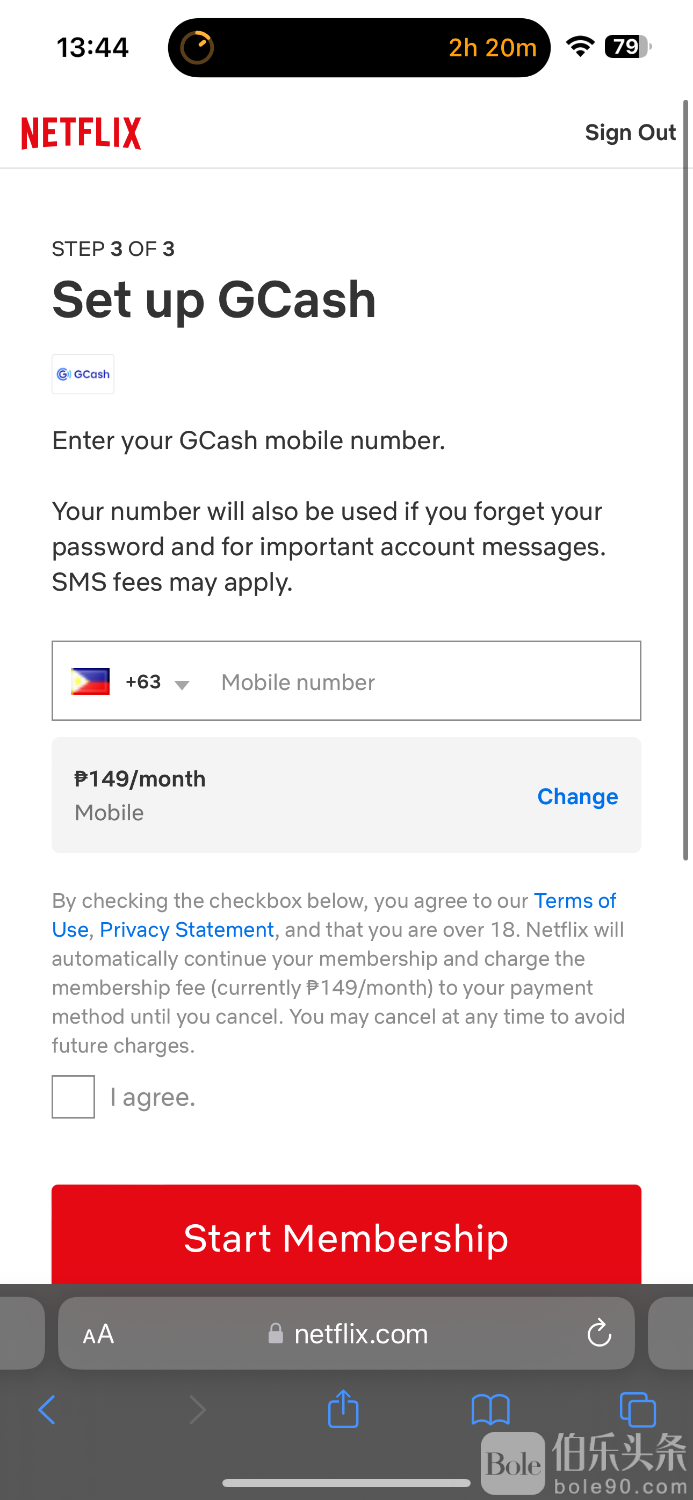Open Safari's share sheet icon
The width and height of the screenshot is (693, 1500).
pos(343,1410)
